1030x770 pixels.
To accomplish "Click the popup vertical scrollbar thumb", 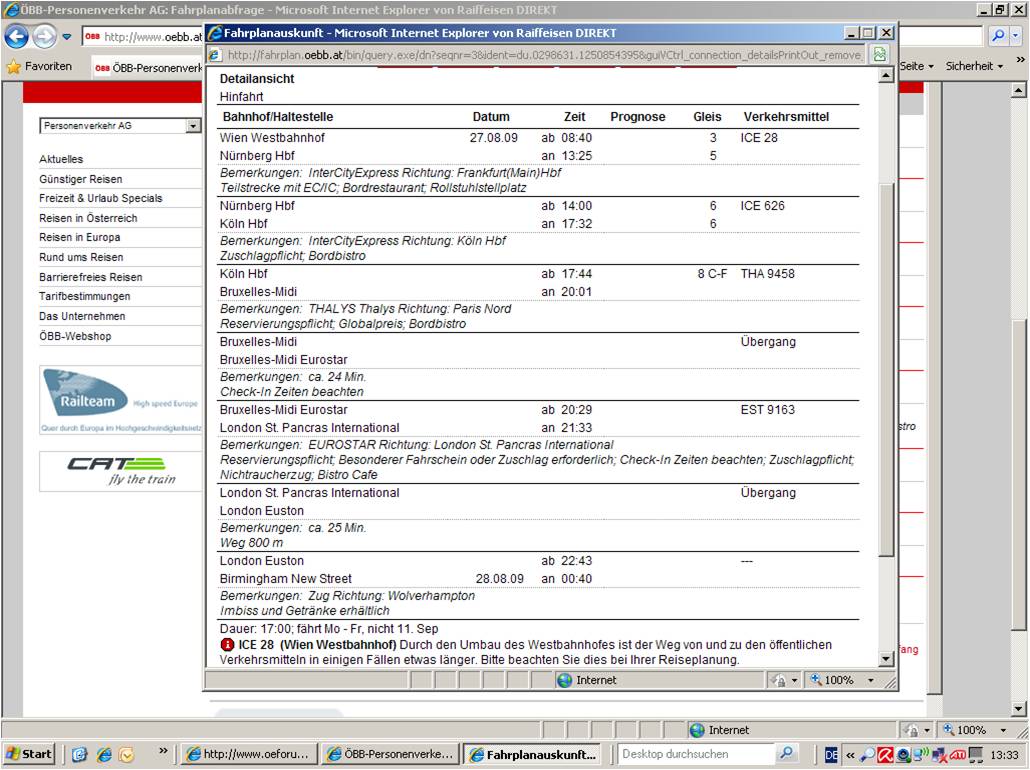I will tap(886, 369).
